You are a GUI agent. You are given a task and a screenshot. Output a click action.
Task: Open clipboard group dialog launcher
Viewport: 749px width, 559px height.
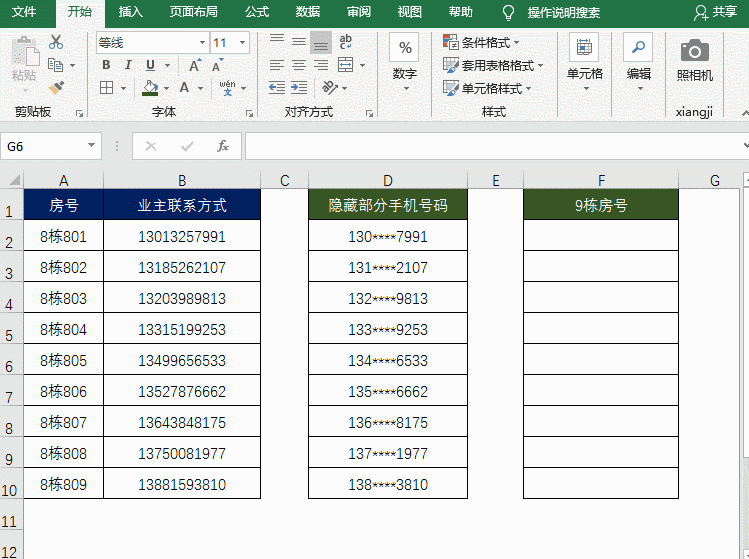pyautogui.click(x=80, y=113)
